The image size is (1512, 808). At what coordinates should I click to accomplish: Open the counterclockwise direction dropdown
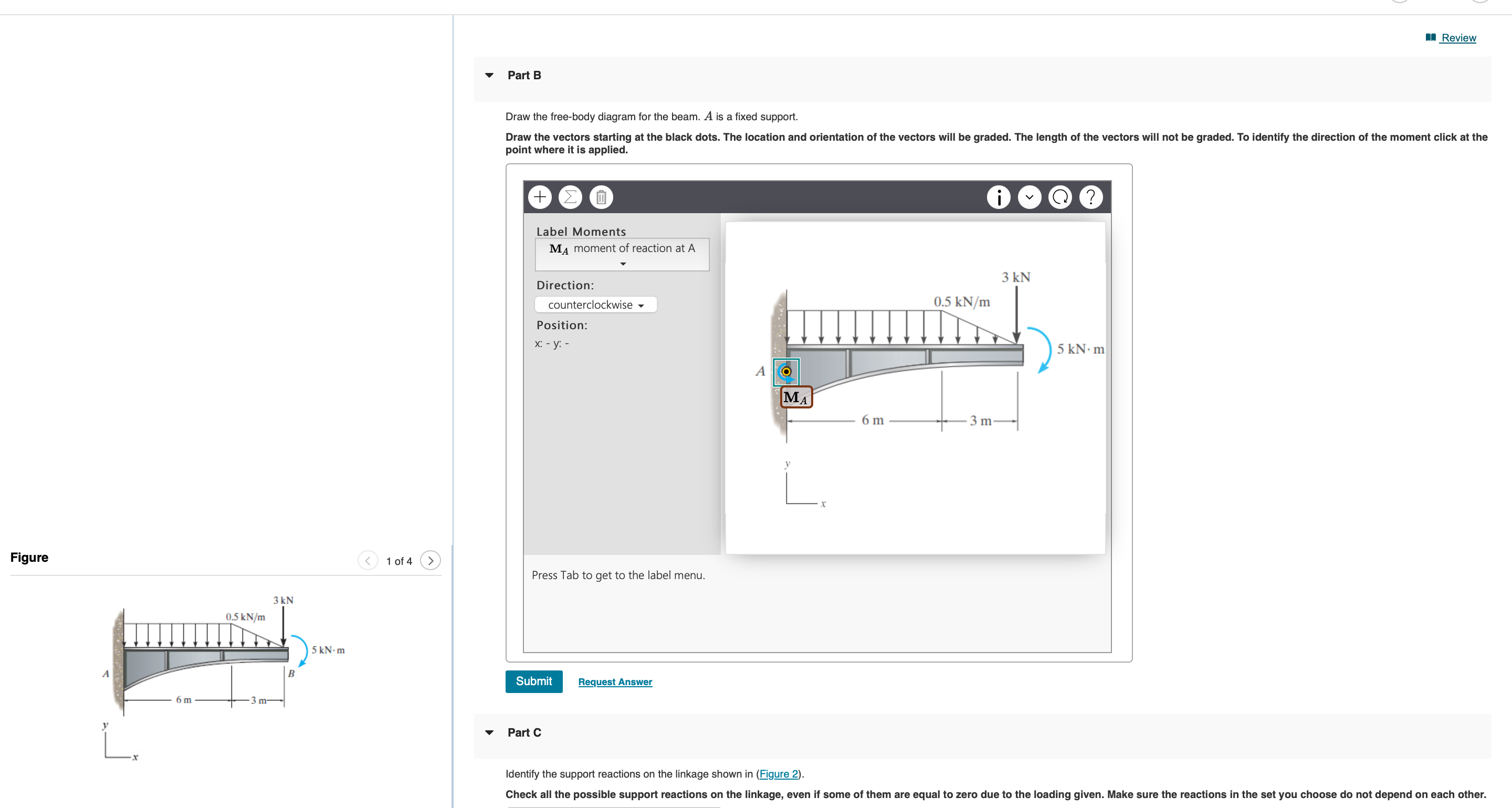coord(595,305)
